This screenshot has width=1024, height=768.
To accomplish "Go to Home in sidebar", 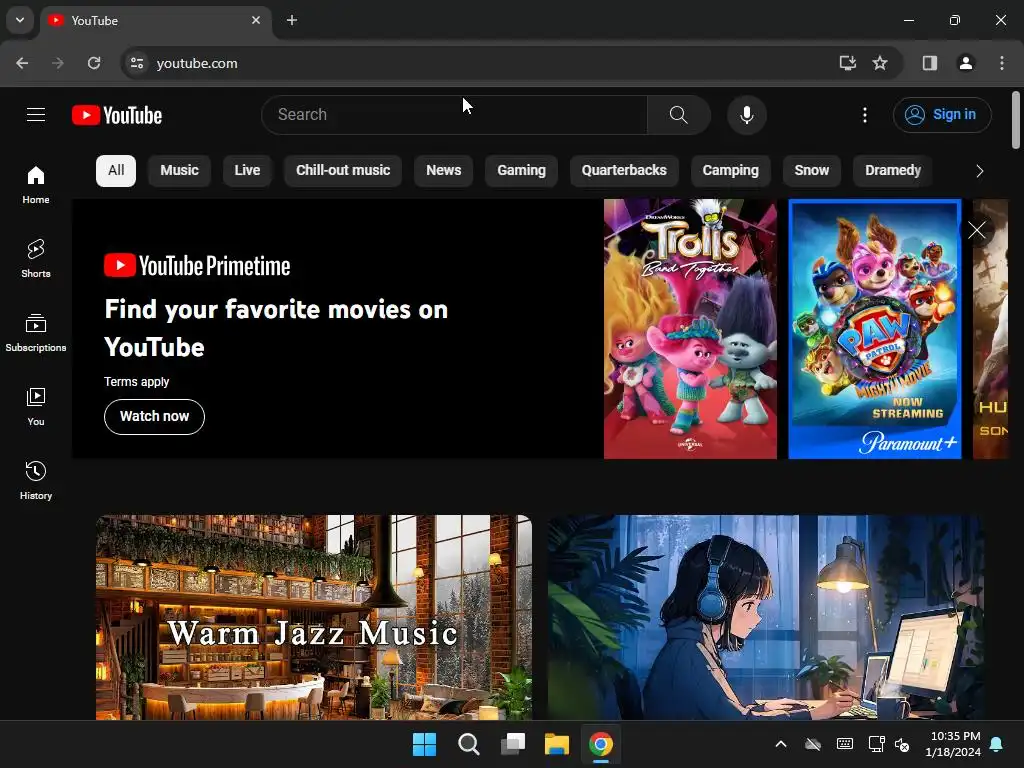I will pyautogui.click(x=36, y=185).
